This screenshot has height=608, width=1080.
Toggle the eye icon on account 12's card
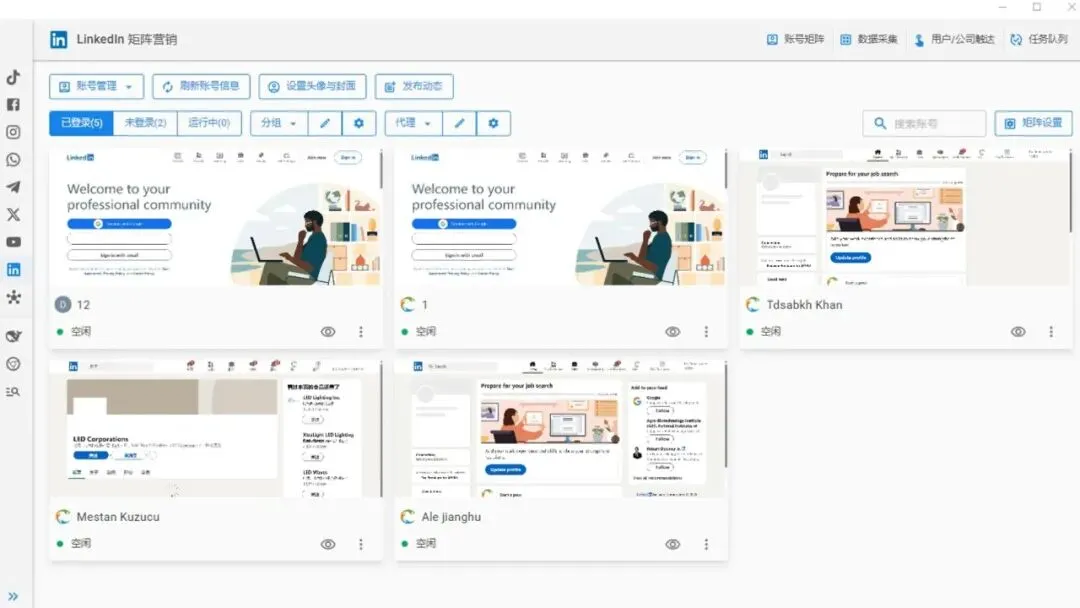(x=328, y=332)
